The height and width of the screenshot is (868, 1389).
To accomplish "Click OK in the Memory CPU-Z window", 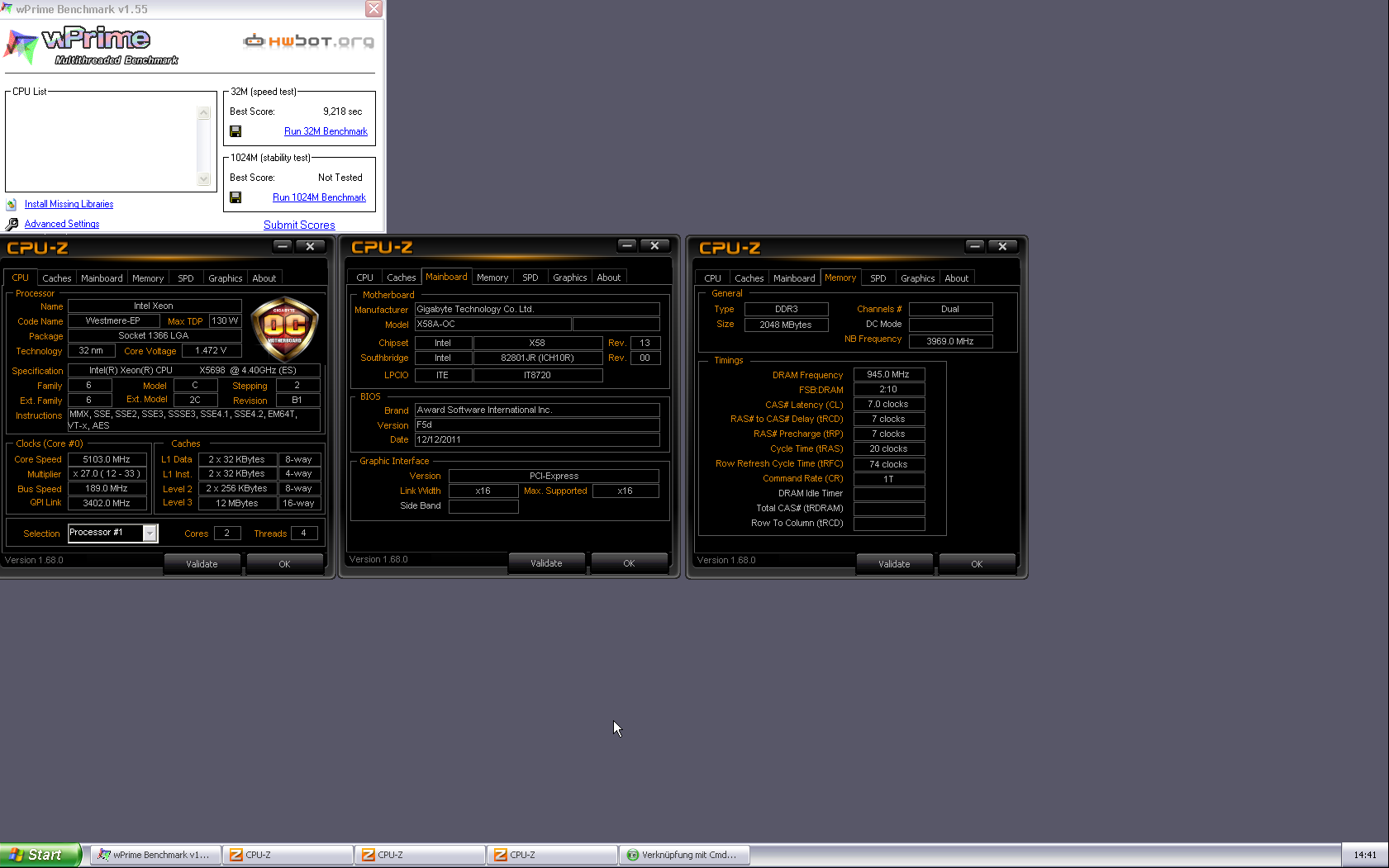I will pyautogui.click(x=977, y=564).
